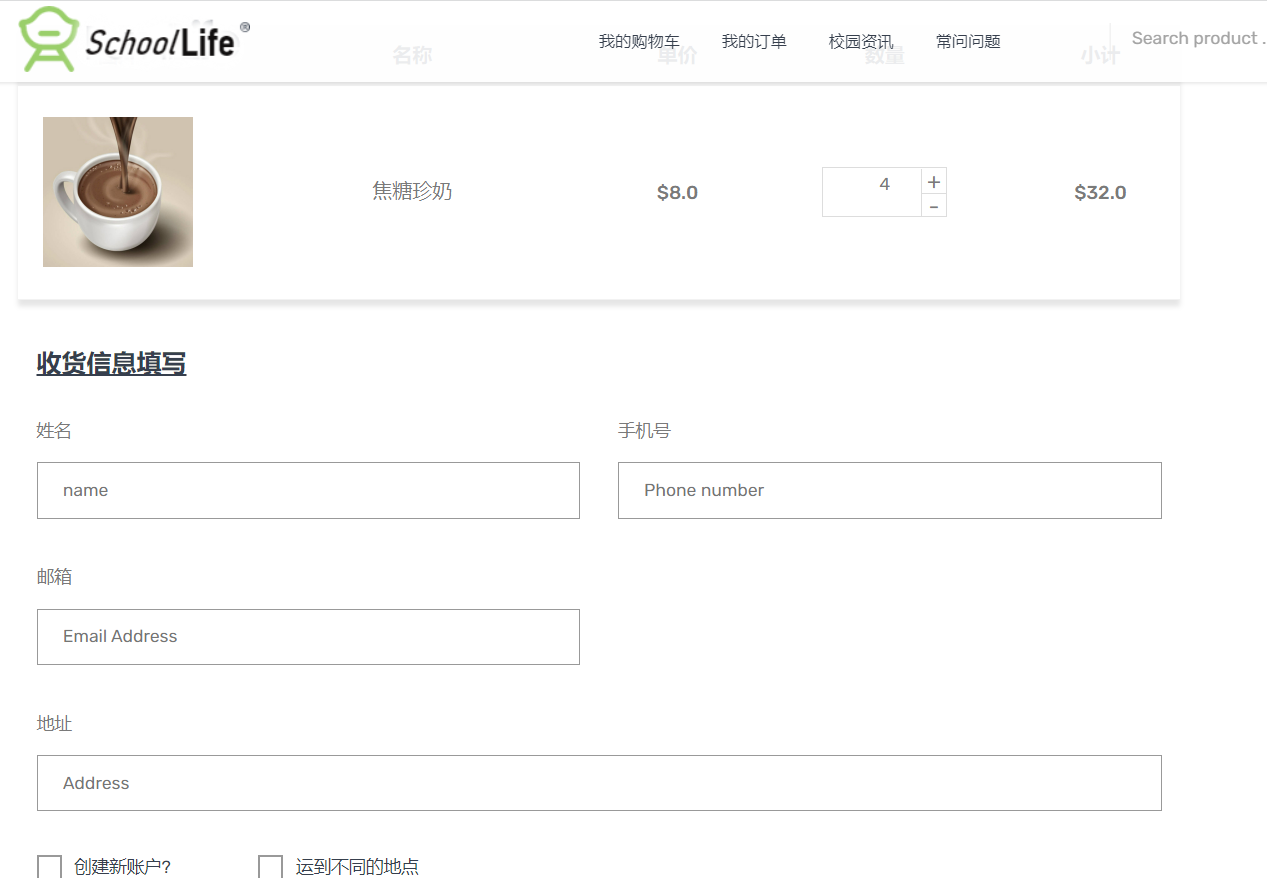Viewport: 1267px width, 878px height.
Task: Click the 地址 label
Action: pos(54,724)
